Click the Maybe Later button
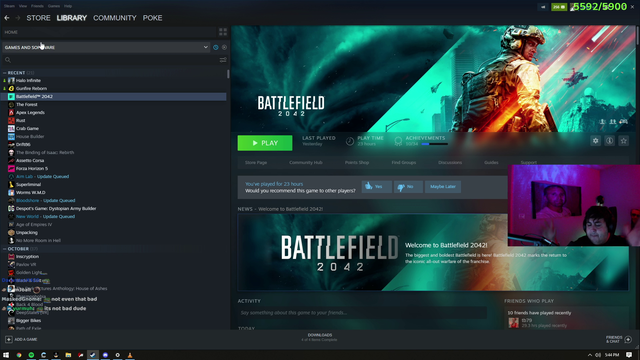Image resolution: width=640 pixels, height=360 pixels. click(x=443, y=187)
